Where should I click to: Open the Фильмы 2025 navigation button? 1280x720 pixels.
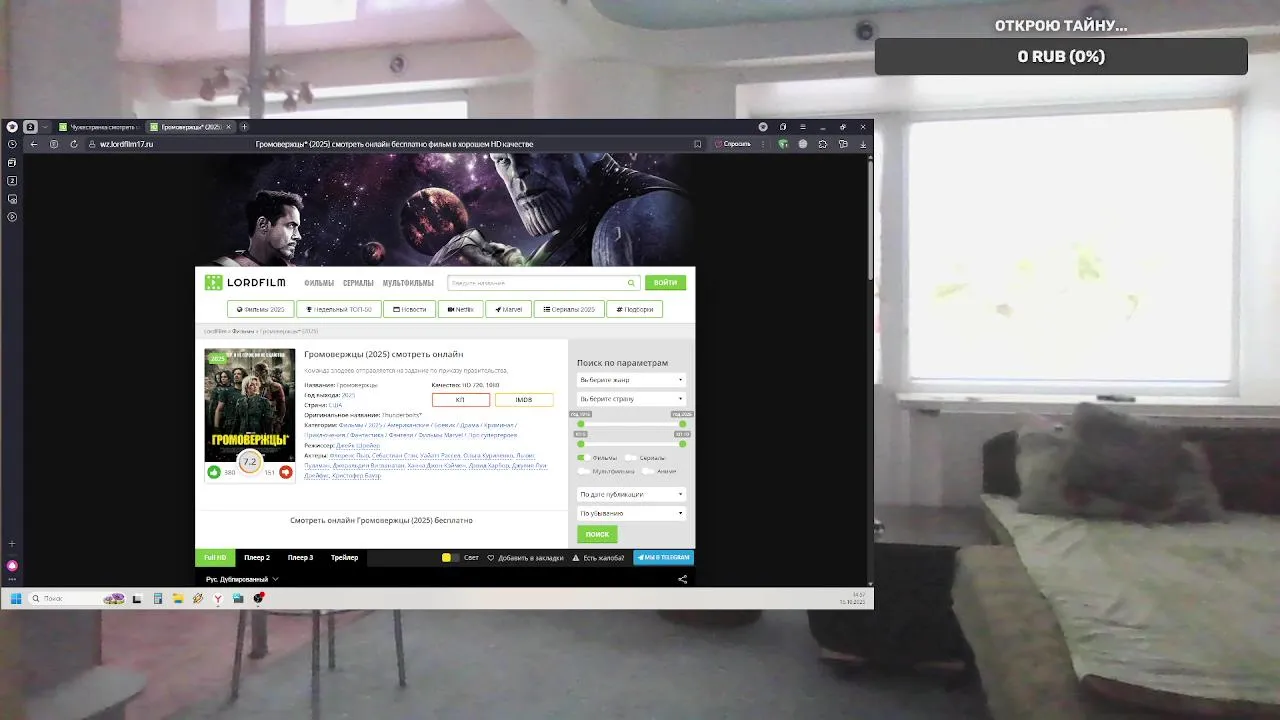[x=260, y=309]
